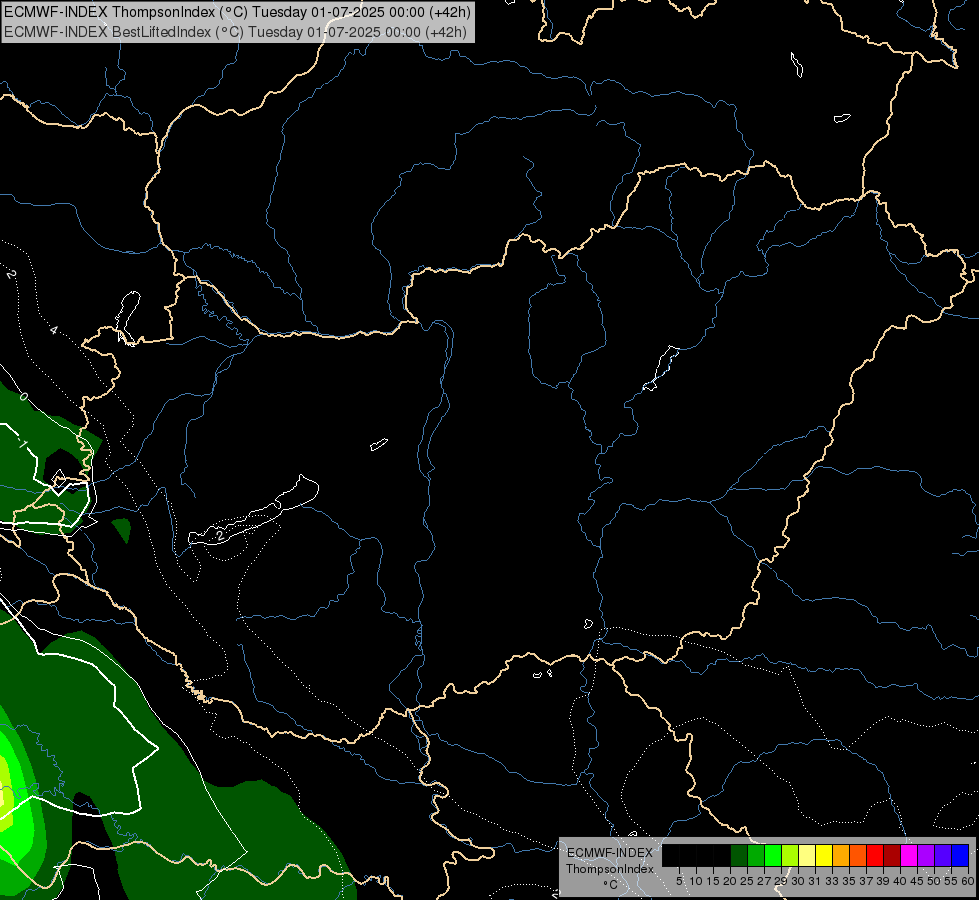
Task: Click the legend tick label 40
Action: tap(900, 881)
